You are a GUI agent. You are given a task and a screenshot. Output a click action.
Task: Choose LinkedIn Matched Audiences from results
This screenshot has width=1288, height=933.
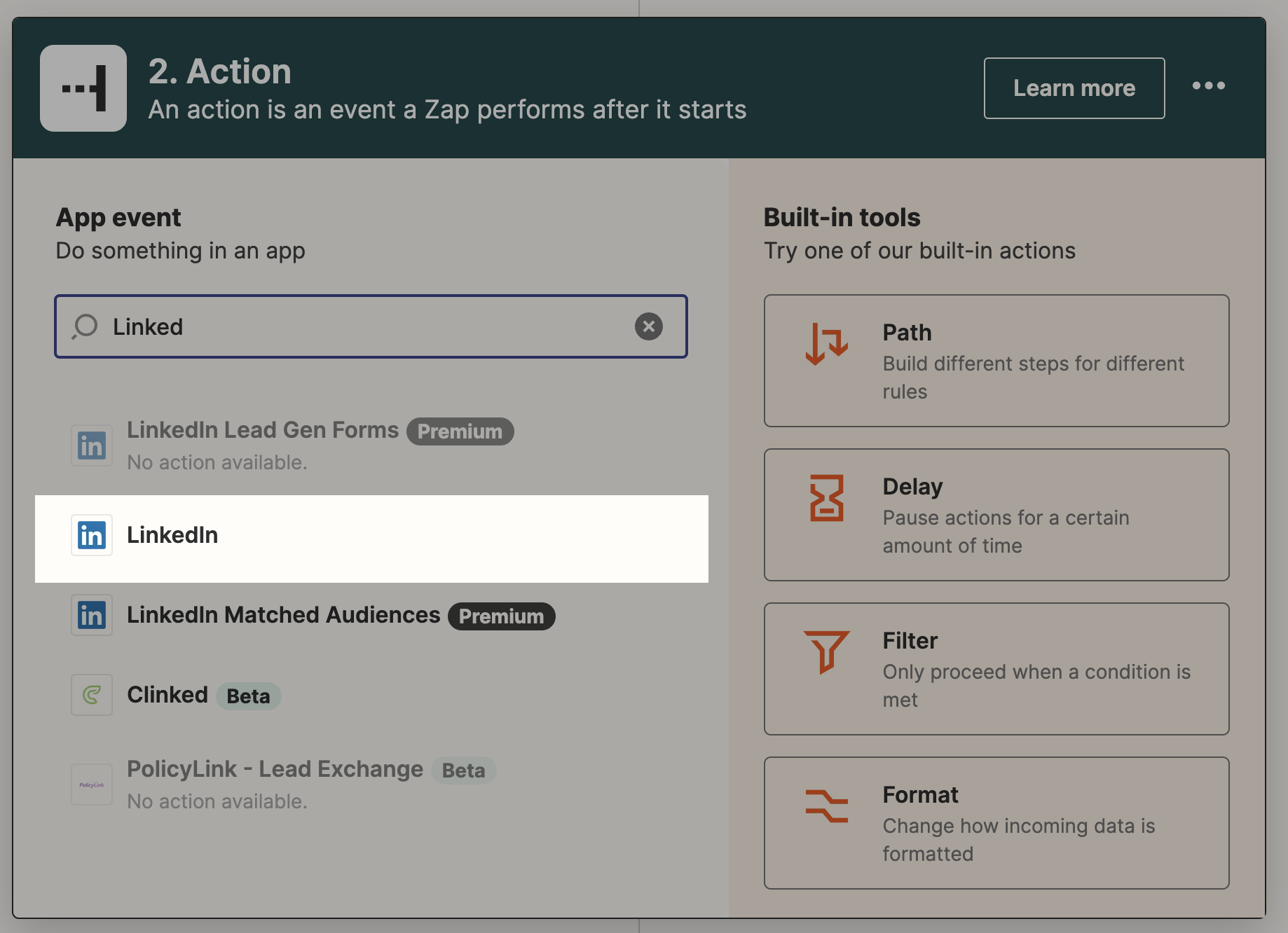click(x=371, y=615)
